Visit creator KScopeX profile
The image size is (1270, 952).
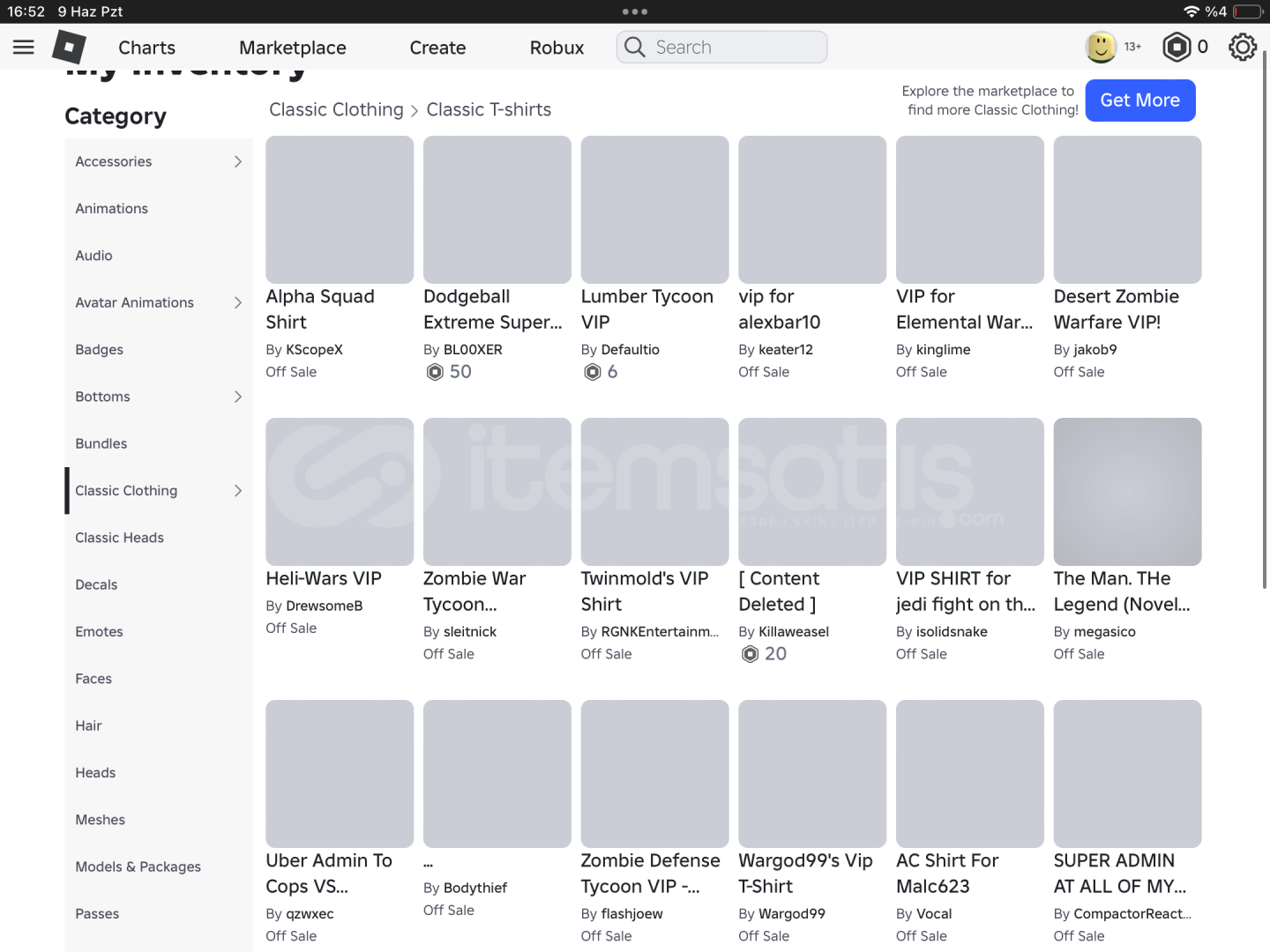tap(314, 350)
